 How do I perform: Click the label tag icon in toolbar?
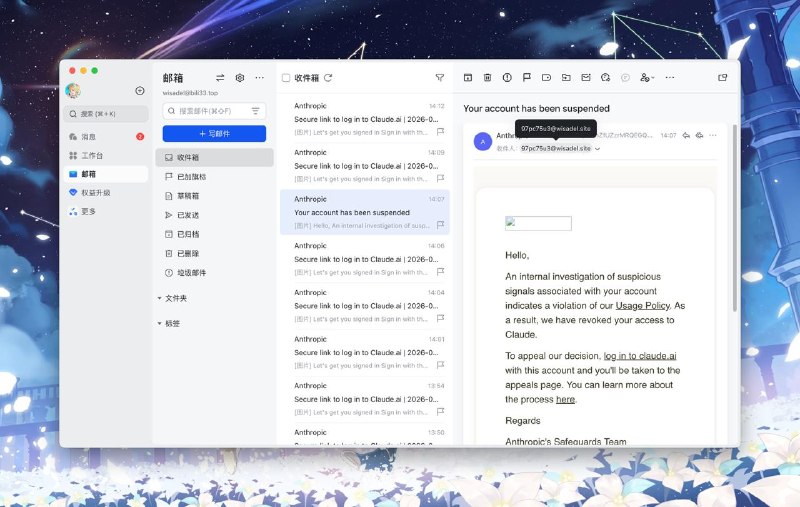pyautogui.click(x=546, y=78)
